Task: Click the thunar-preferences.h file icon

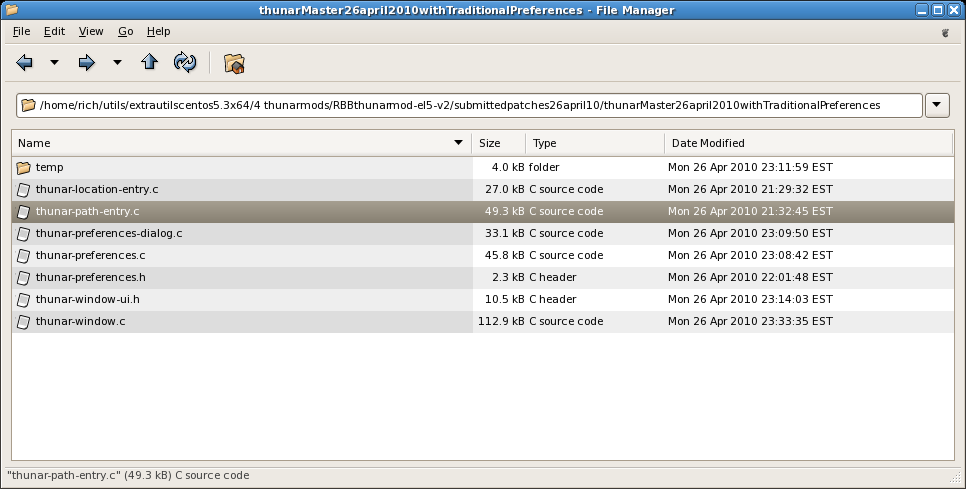Action: (24, 277)
